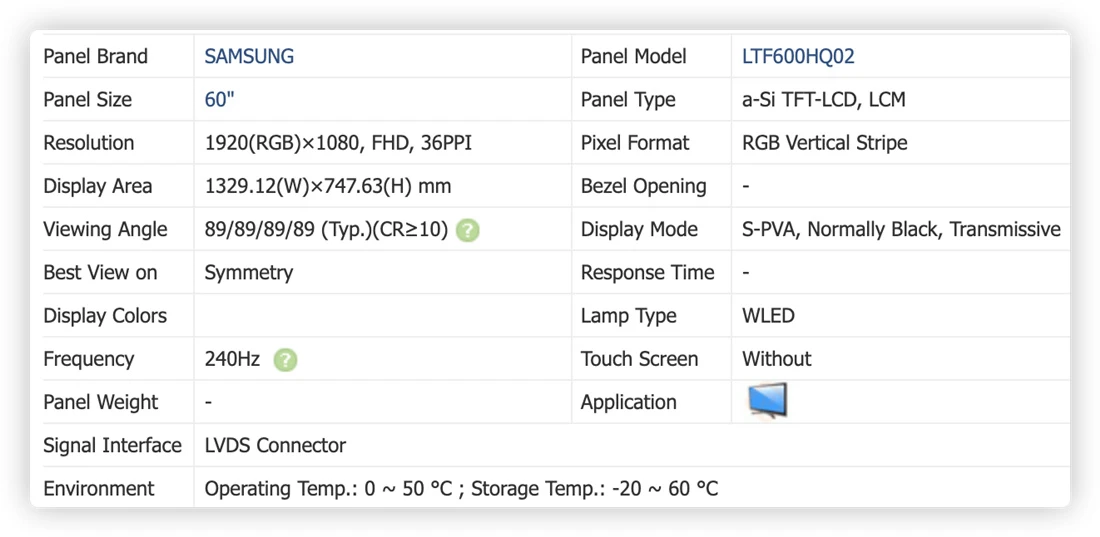1100x537 pixels.
Task: Select the LVDS Connector value
Action: click(x=275, y=446)
